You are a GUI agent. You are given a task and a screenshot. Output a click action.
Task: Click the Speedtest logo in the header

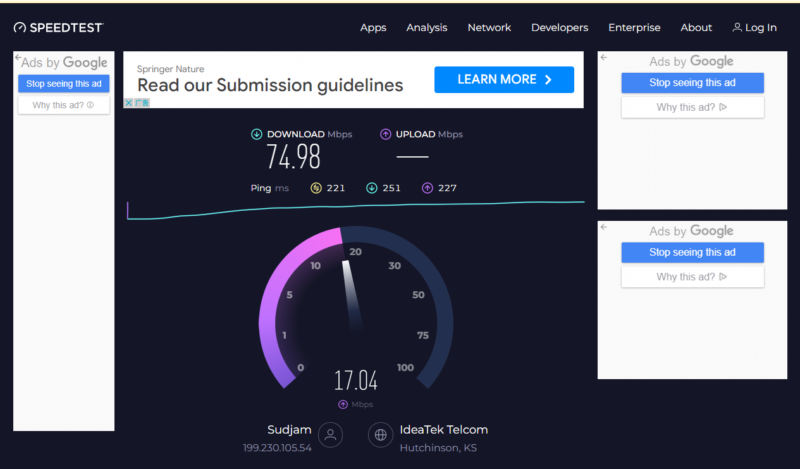click(58, 27)
